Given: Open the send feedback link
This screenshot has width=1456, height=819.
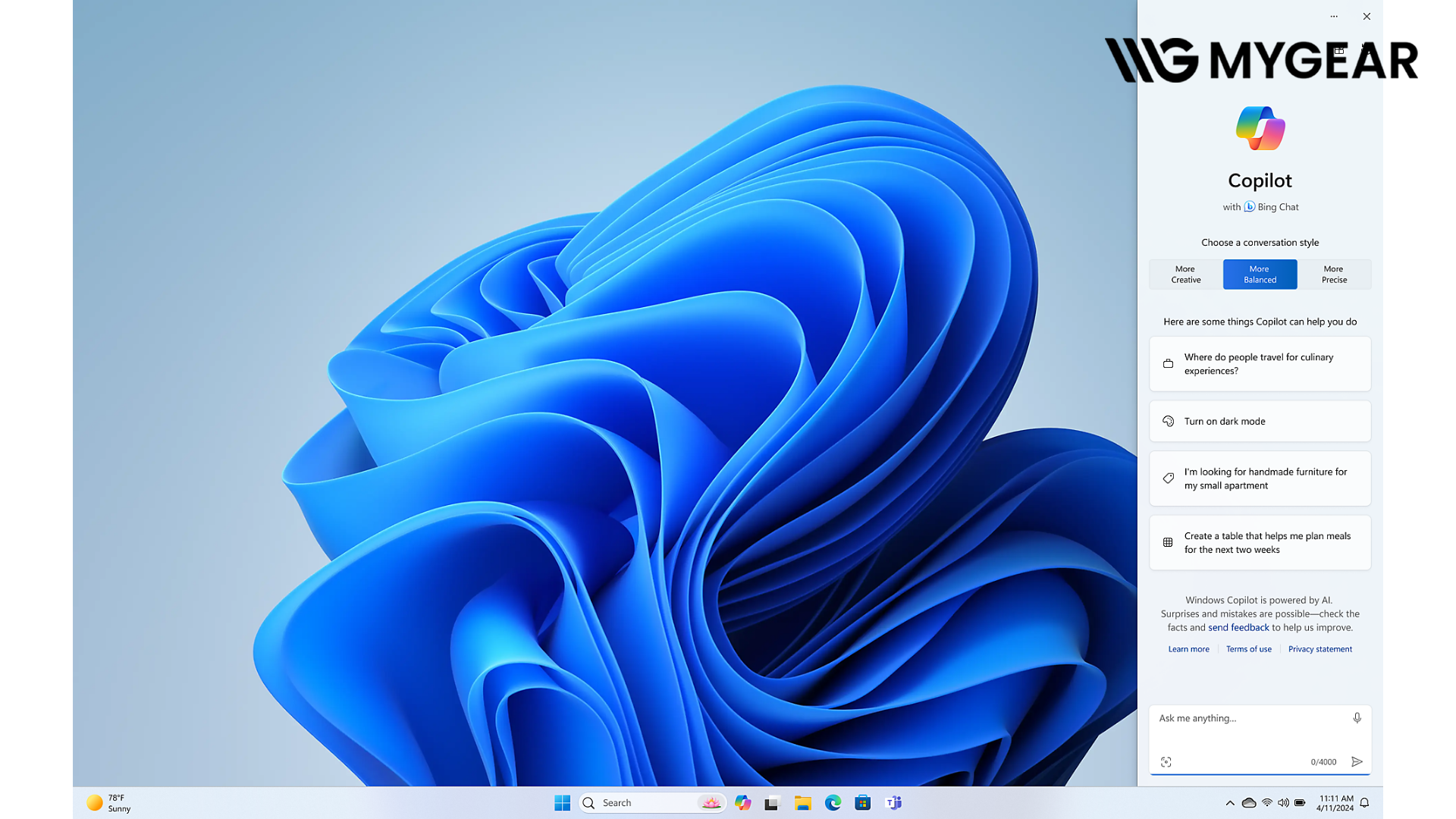Looking at the screenshot, I should coord(1238,628).
